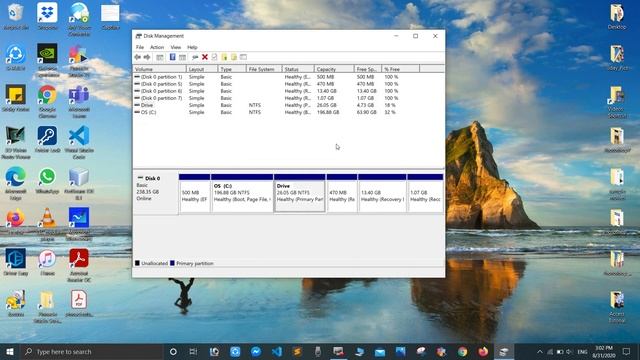
Task: Sort by the Layout column header
Action: point(202,69)
